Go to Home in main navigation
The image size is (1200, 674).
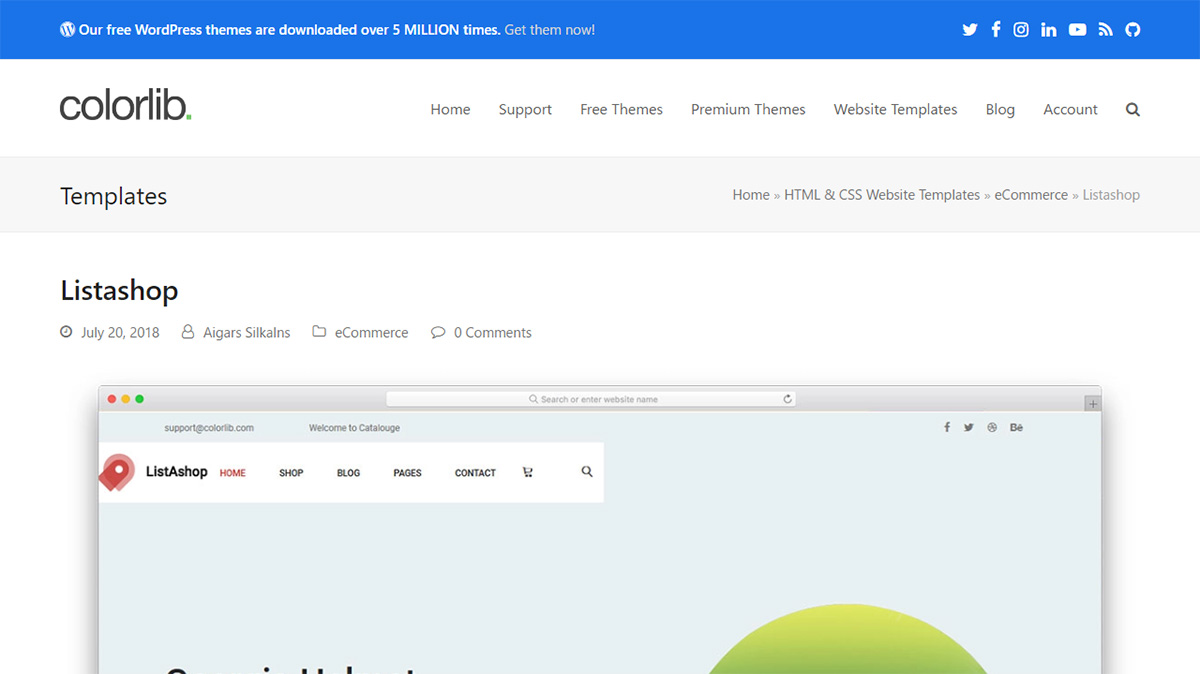pos(450,110)
